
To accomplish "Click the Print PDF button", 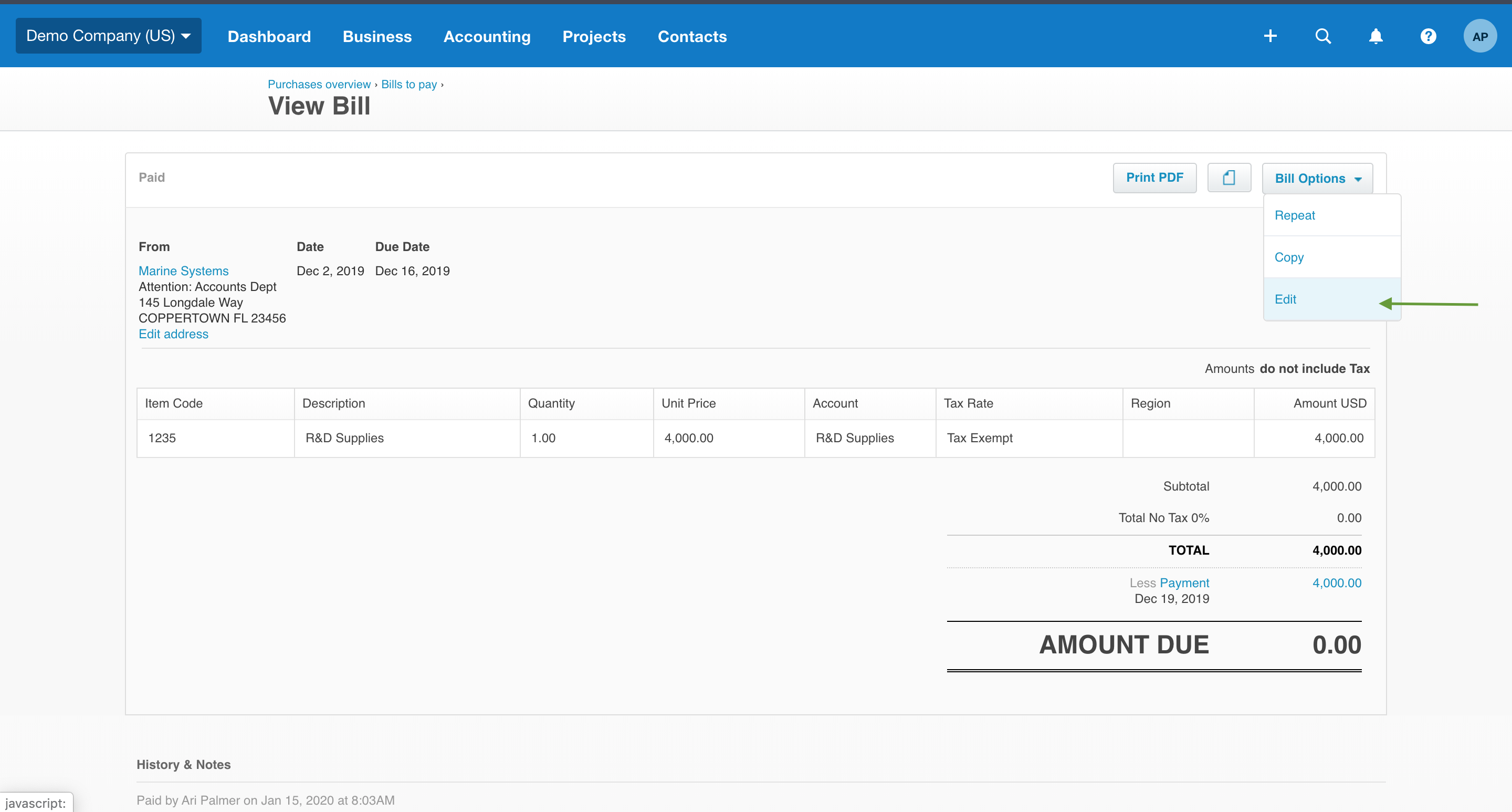I will coord(1154,178).
